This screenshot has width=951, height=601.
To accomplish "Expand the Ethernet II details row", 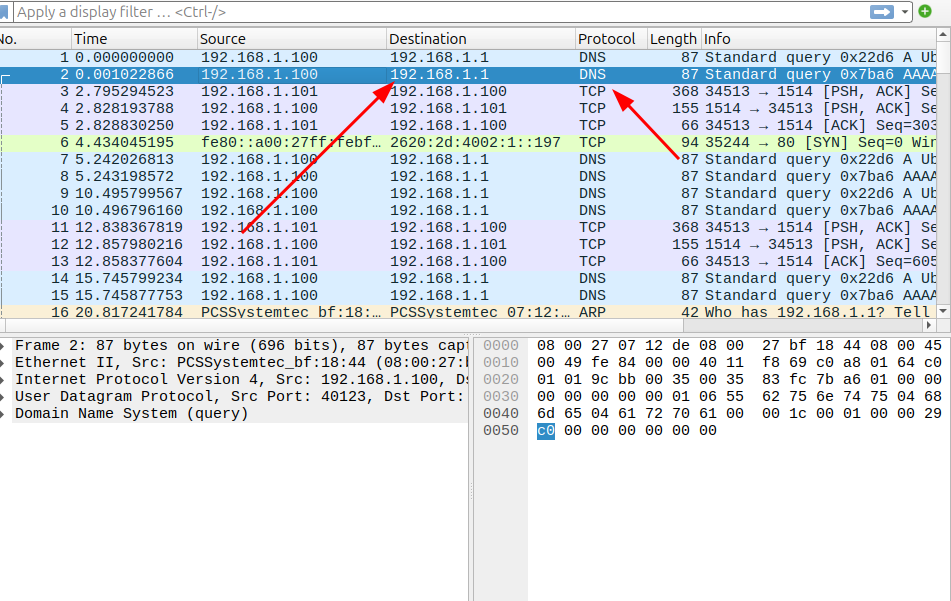I will click(3, 363).
